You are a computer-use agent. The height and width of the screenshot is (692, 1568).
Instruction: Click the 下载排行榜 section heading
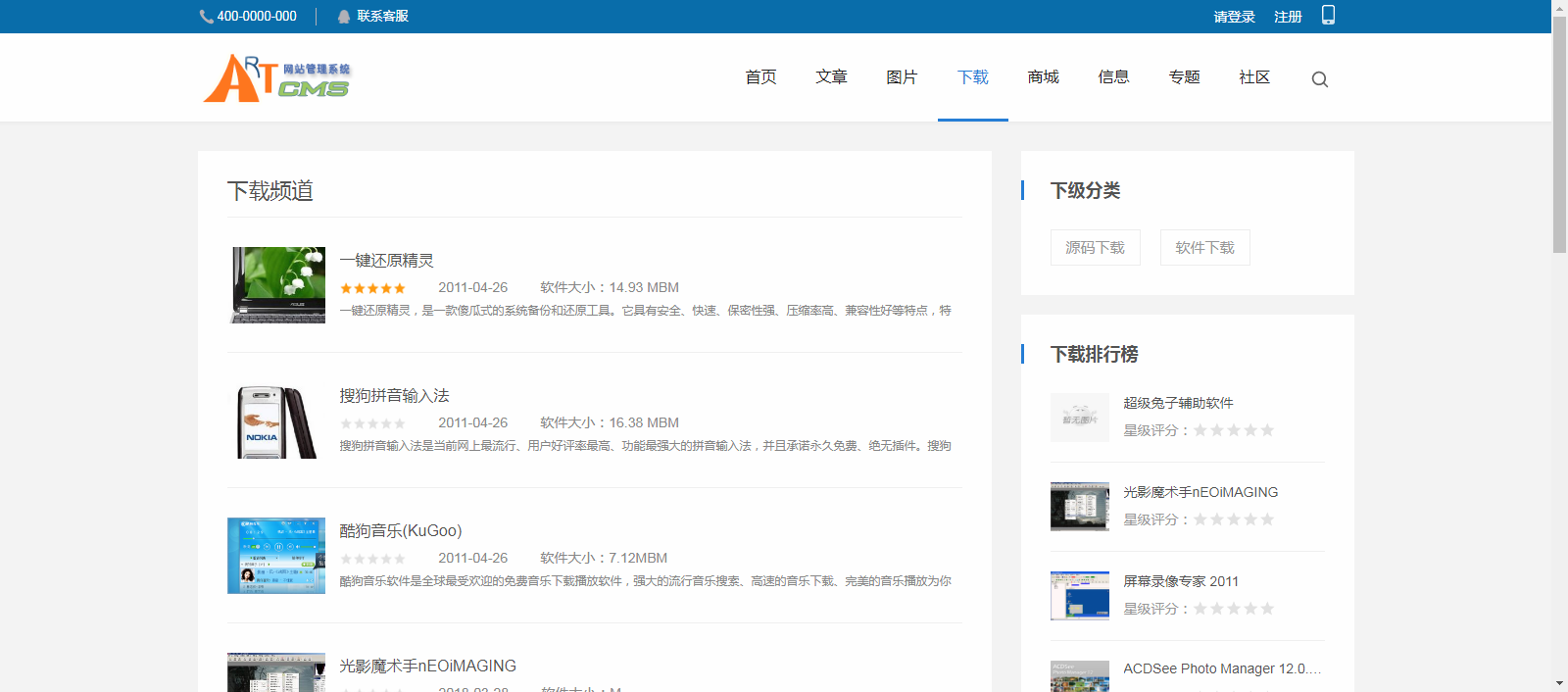coord(1095,354)
